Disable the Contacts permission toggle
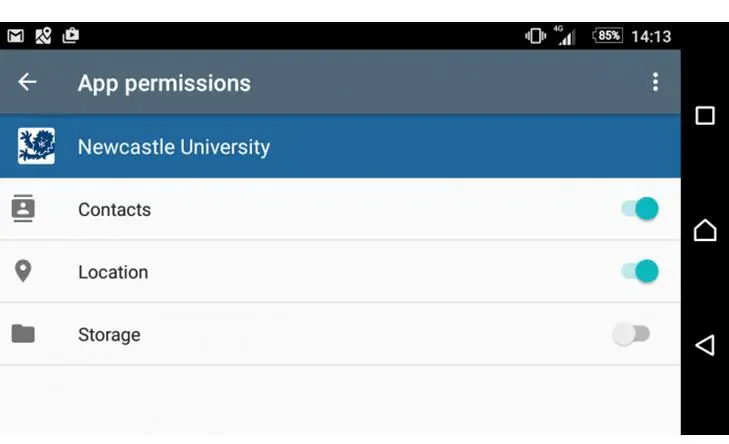Viewport: 729px width, 444px height. pyautogui.click(x=639, y=209)
